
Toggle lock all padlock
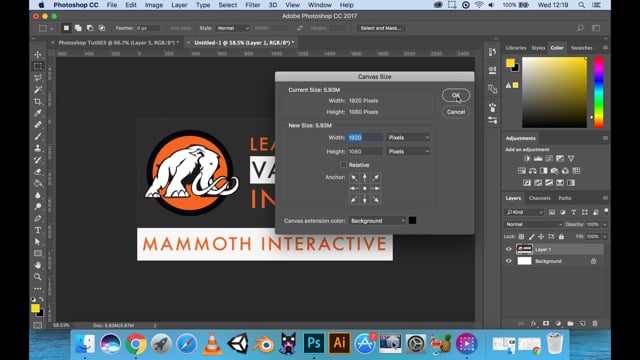561,236
